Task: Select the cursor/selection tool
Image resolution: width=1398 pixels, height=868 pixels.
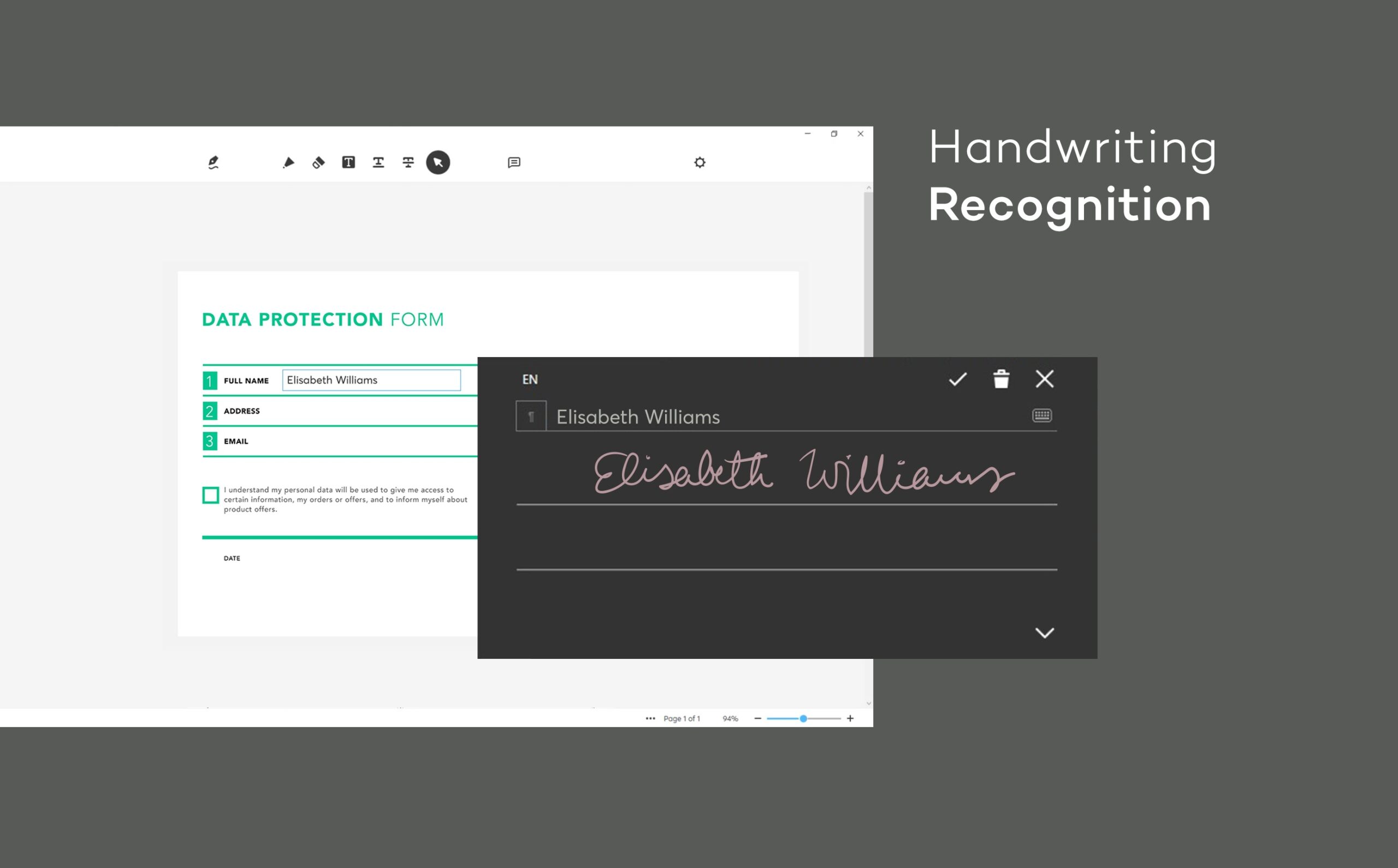Action: 437,162
